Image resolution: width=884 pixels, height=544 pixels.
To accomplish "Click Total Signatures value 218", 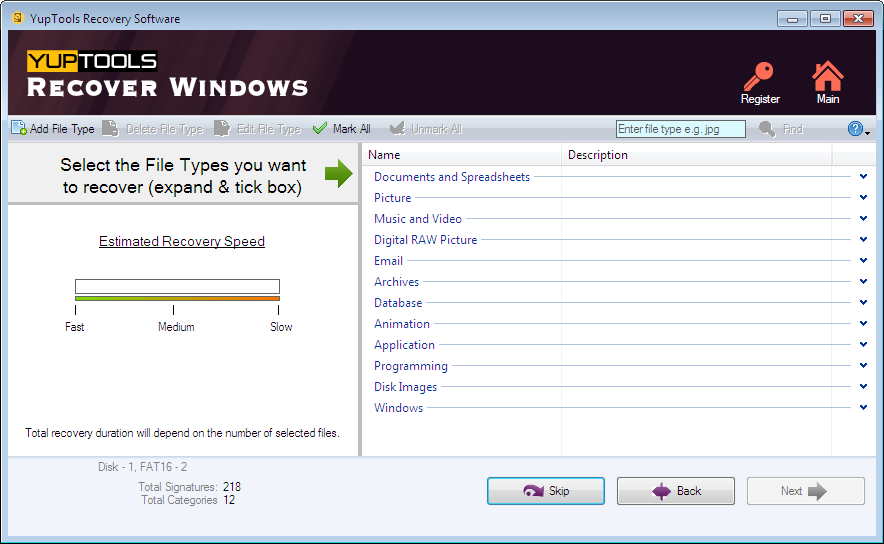I will [x=232, y=486].
